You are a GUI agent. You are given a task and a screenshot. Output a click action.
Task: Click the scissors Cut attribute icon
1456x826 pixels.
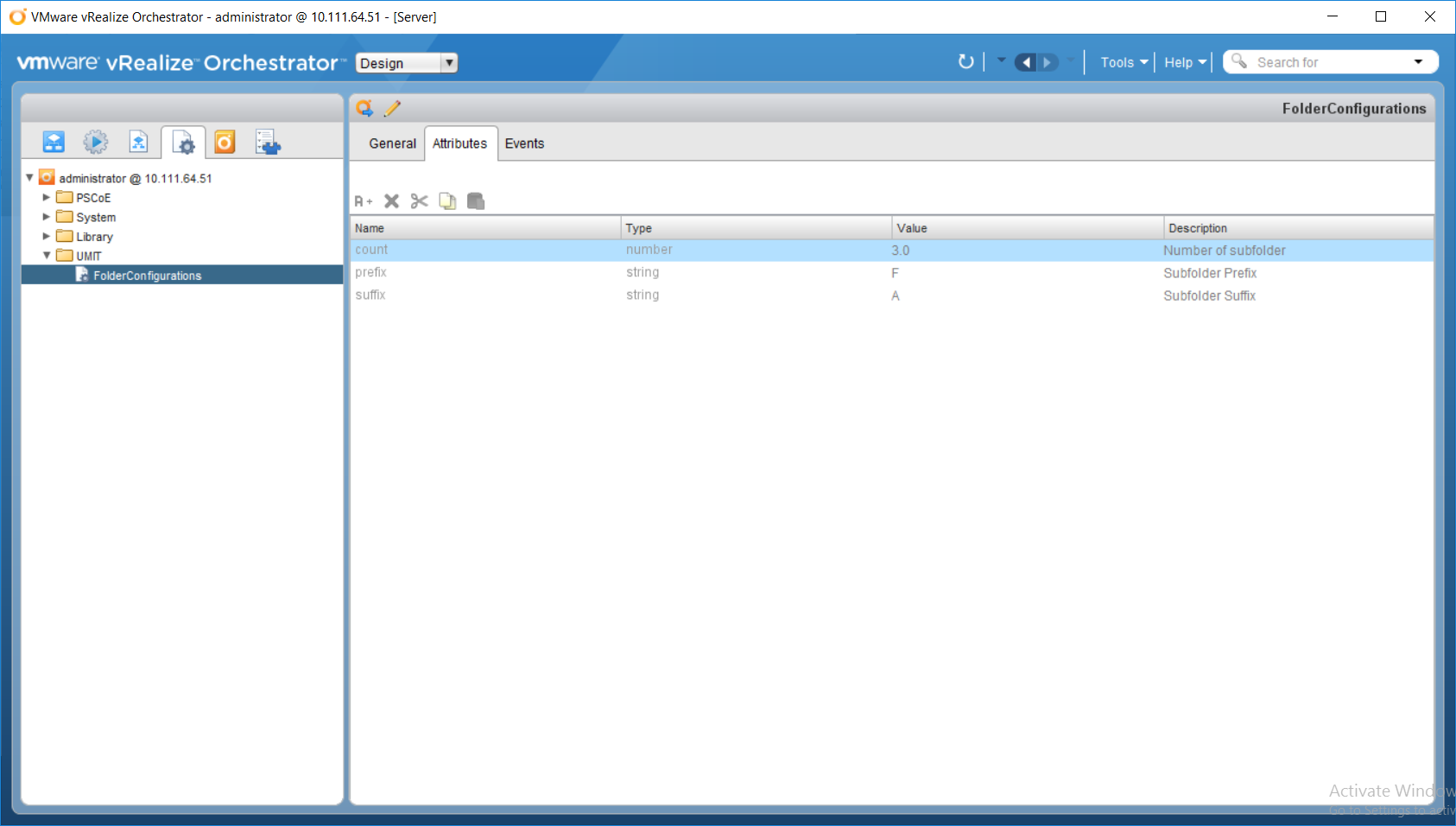pyautogui.click(x=420, y=201)
